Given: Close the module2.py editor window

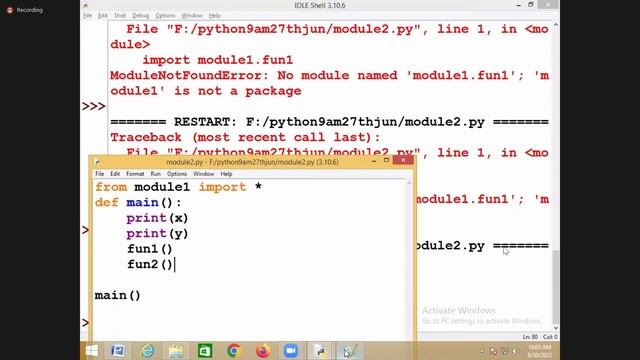Looking at the screenshot, I should click(403, 160).
